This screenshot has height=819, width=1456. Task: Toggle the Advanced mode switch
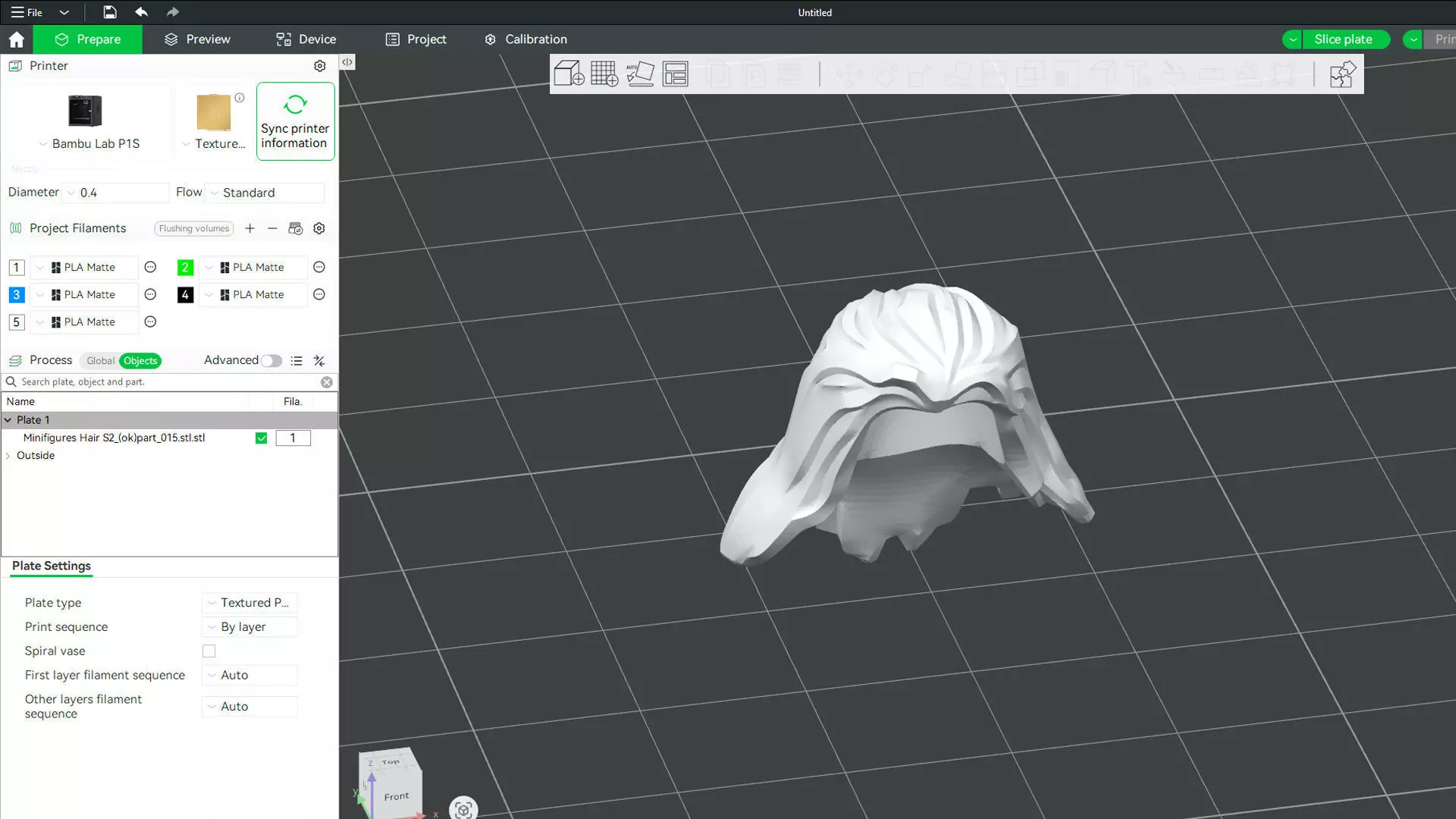pos(271,361)
